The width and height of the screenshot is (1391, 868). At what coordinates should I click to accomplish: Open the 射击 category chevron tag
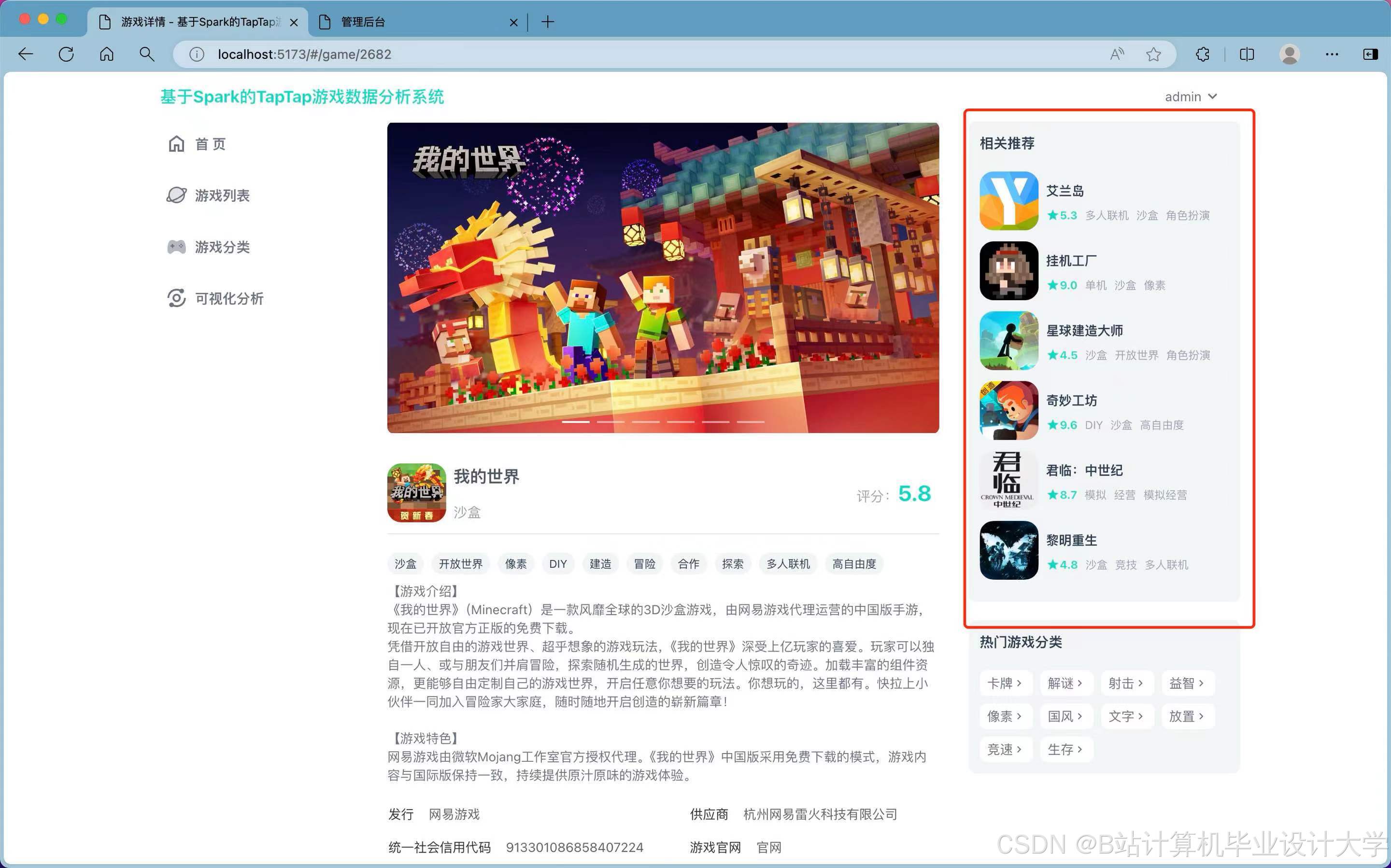tap(1126, 683)
